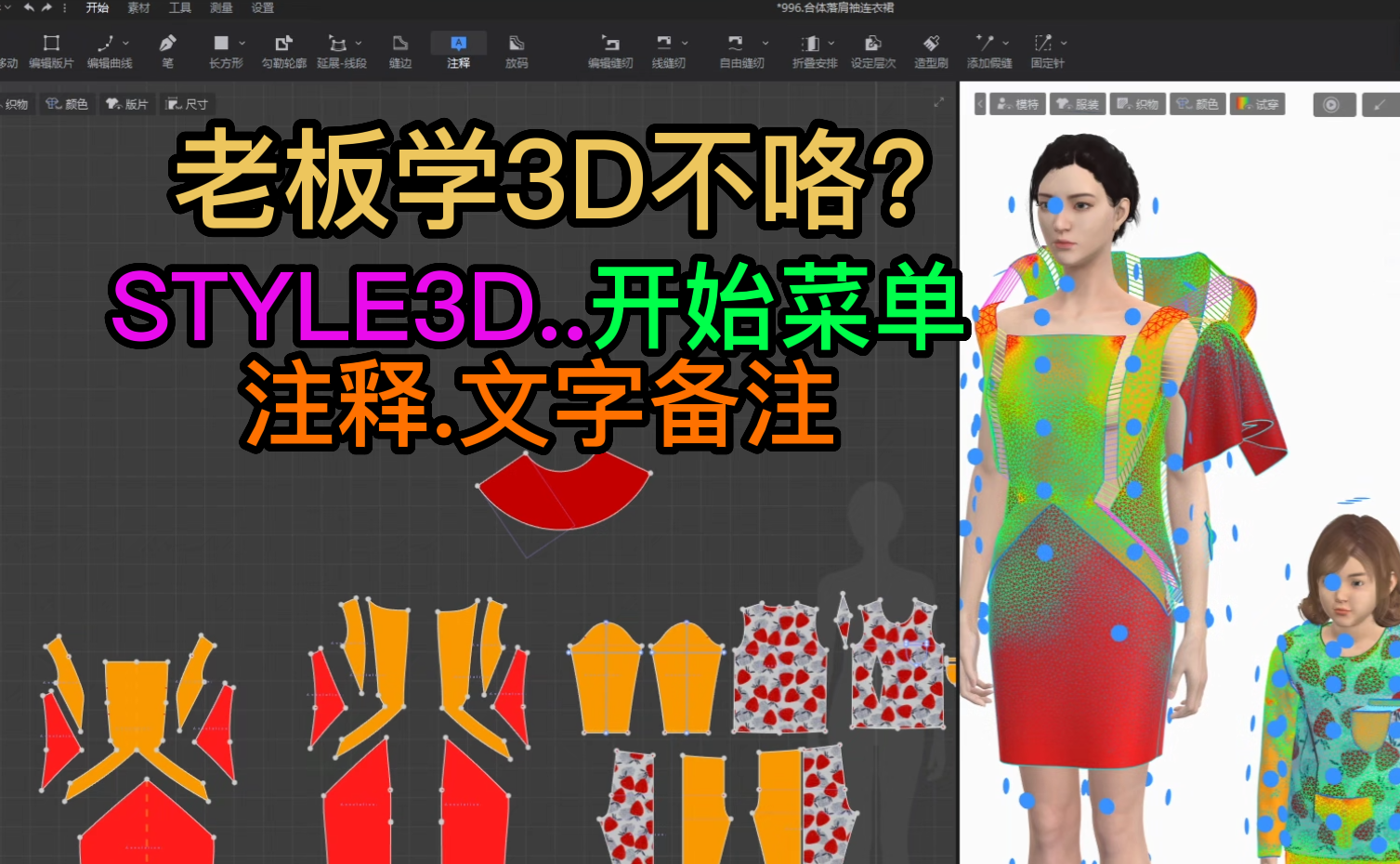Select the 编辑缝纫 edit sewing tool
Screen dimensions: 1400x864
point(610,51)
